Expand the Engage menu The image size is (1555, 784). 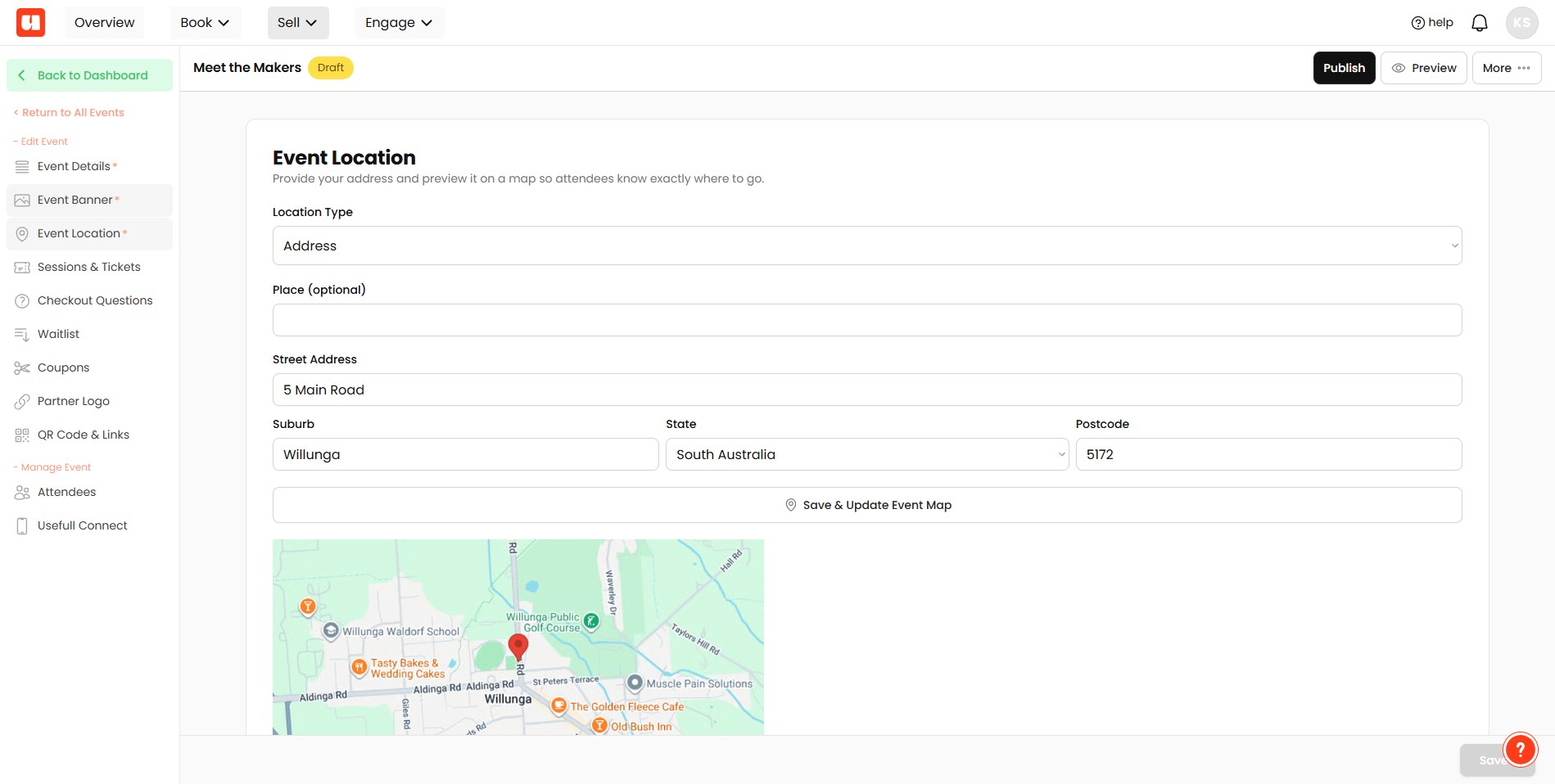click(399, 23)
